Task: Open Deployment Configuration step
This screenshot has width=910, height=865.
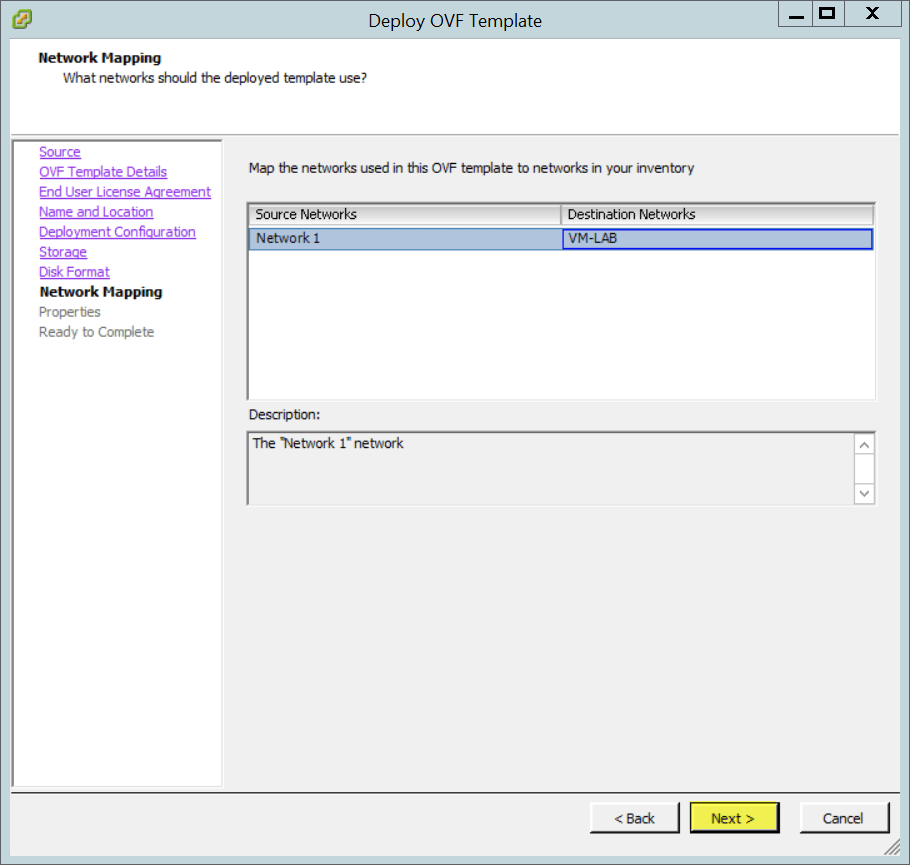Action: tap(117, 232)
